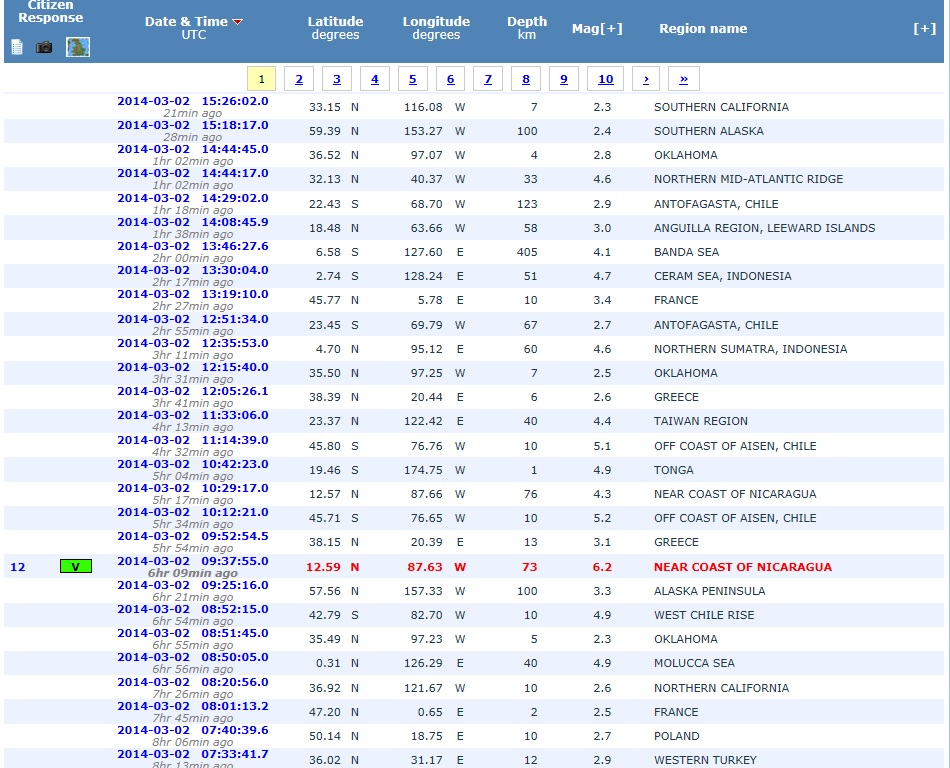Open the 07:40:39.6 Poland event
Image resolution: width=950 pixels, height=768 pixels.
click(x=193, y=730)
